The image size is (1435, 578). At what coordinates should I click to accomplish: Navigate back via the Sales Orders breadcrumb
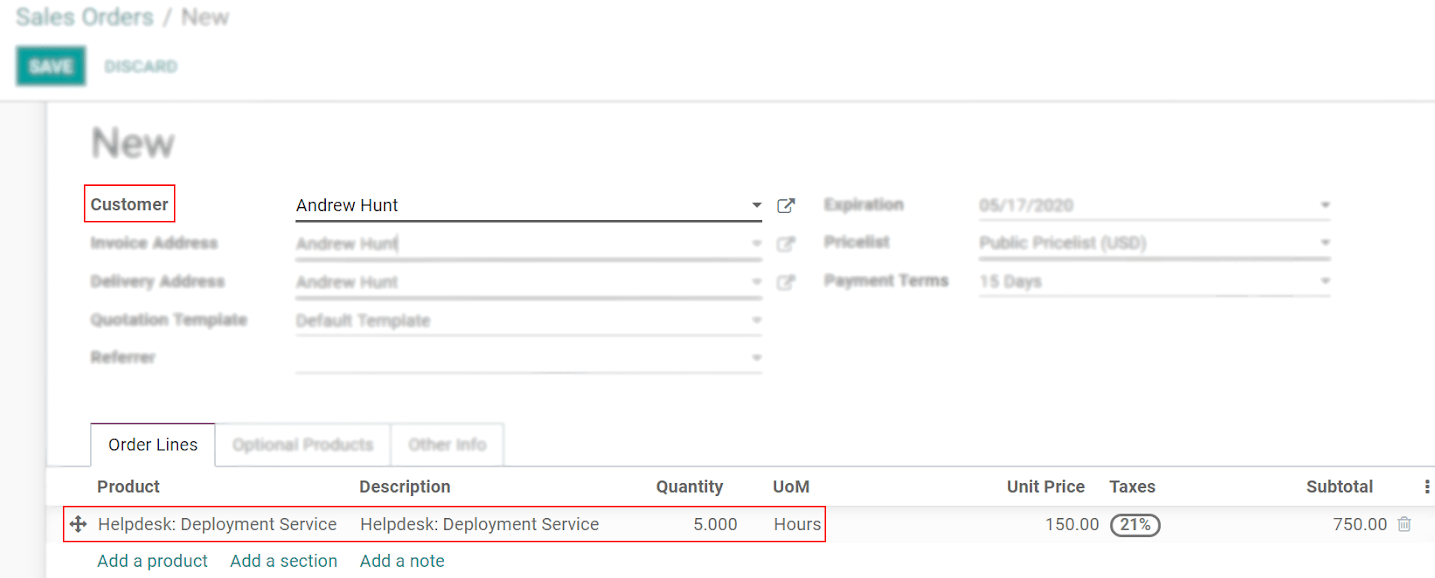pos(84,16)
